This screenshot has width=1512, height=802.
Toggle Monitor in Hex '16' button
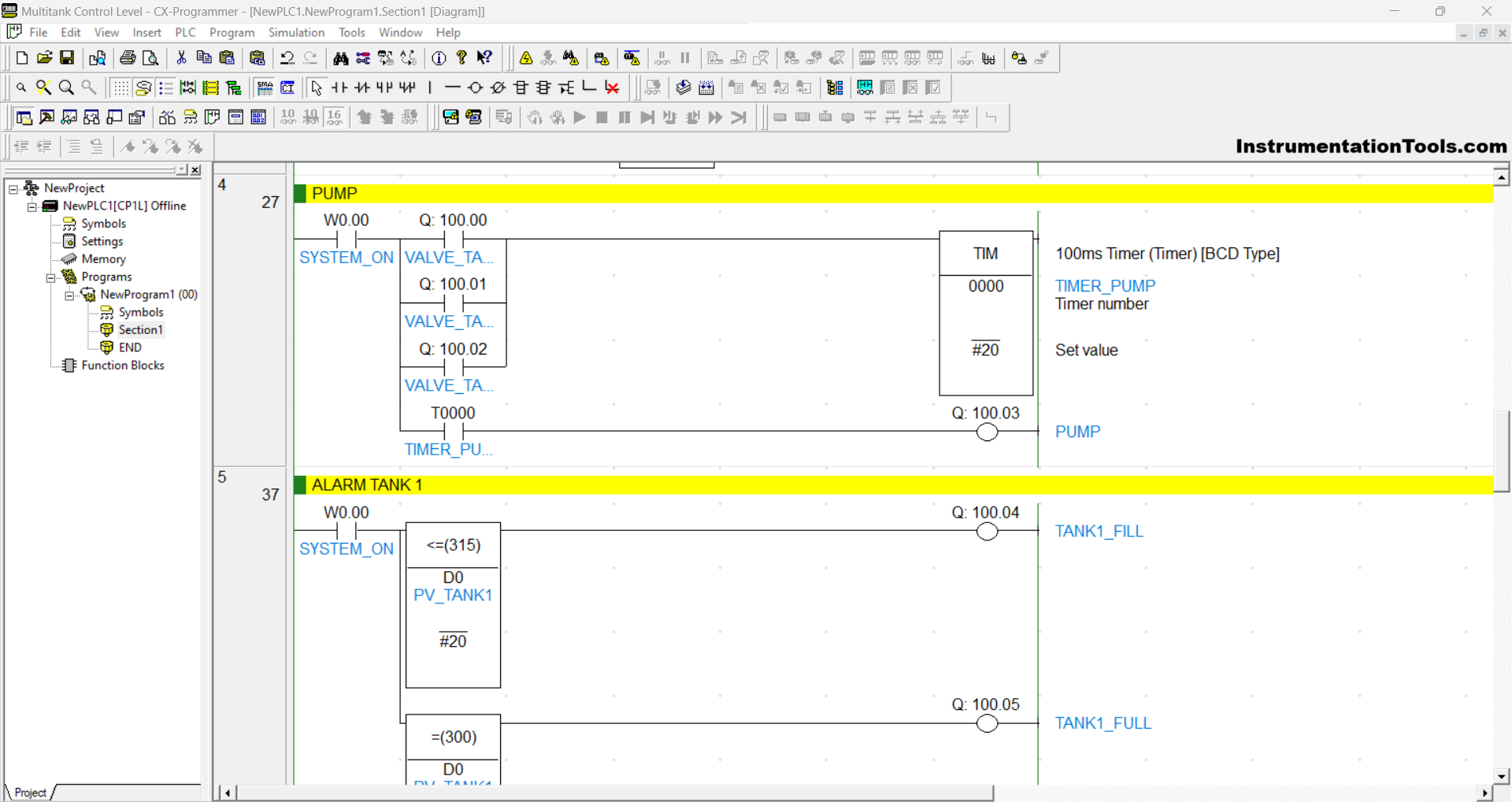[335, 117]
